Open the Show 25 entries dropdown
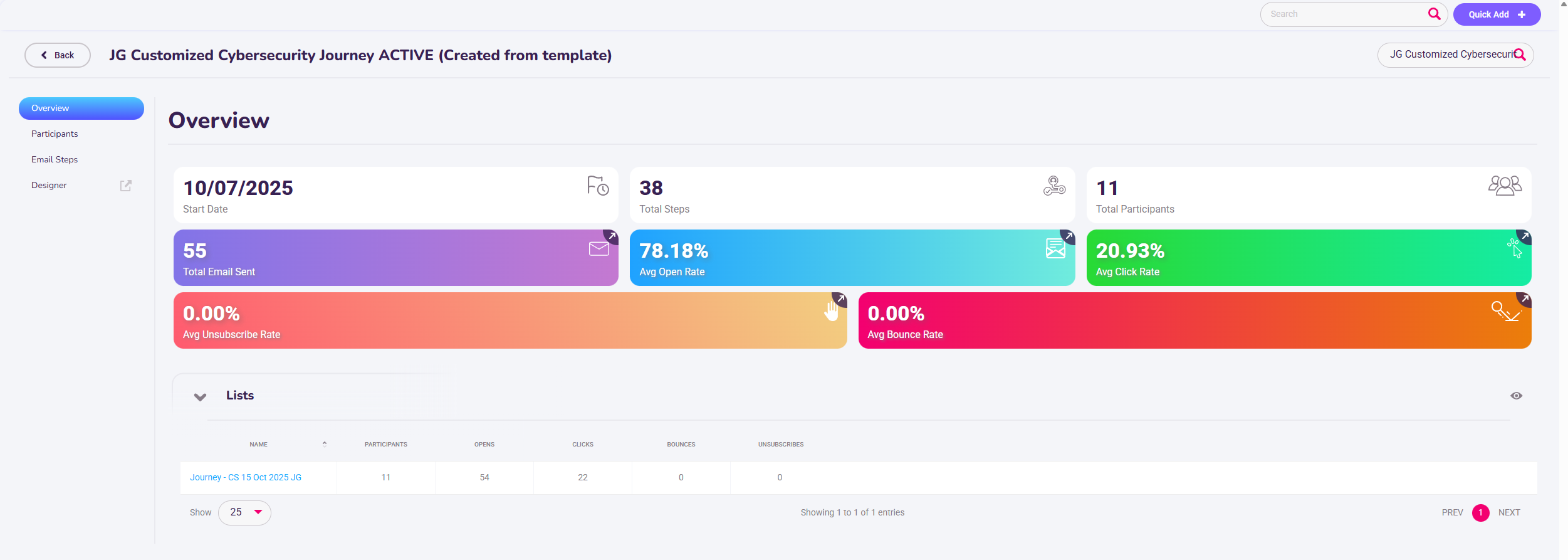Viewport: 1568px width, 560px height. coord(244,512)
